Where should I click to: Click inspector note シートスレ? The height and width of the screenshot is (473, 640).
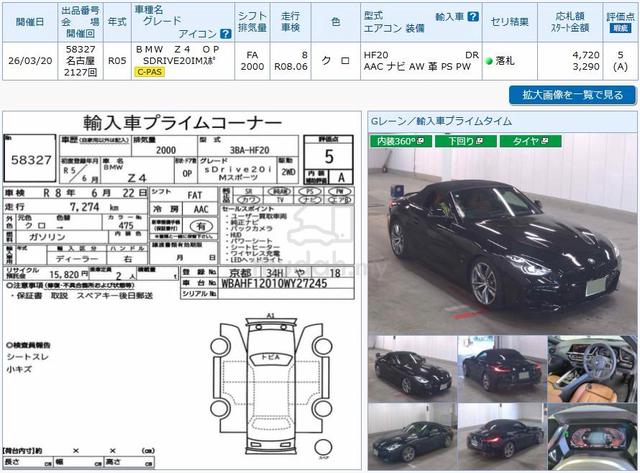pos(27,357)
